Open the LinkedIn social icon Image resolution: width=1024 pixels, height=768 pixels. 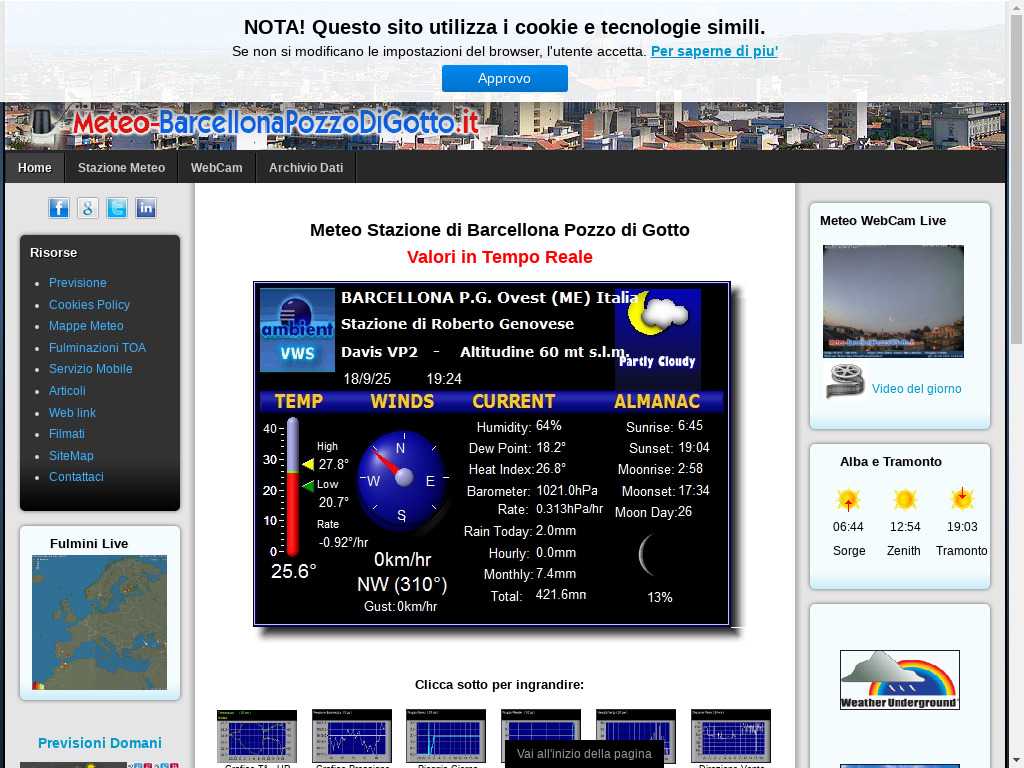click(x=146, y=208)
